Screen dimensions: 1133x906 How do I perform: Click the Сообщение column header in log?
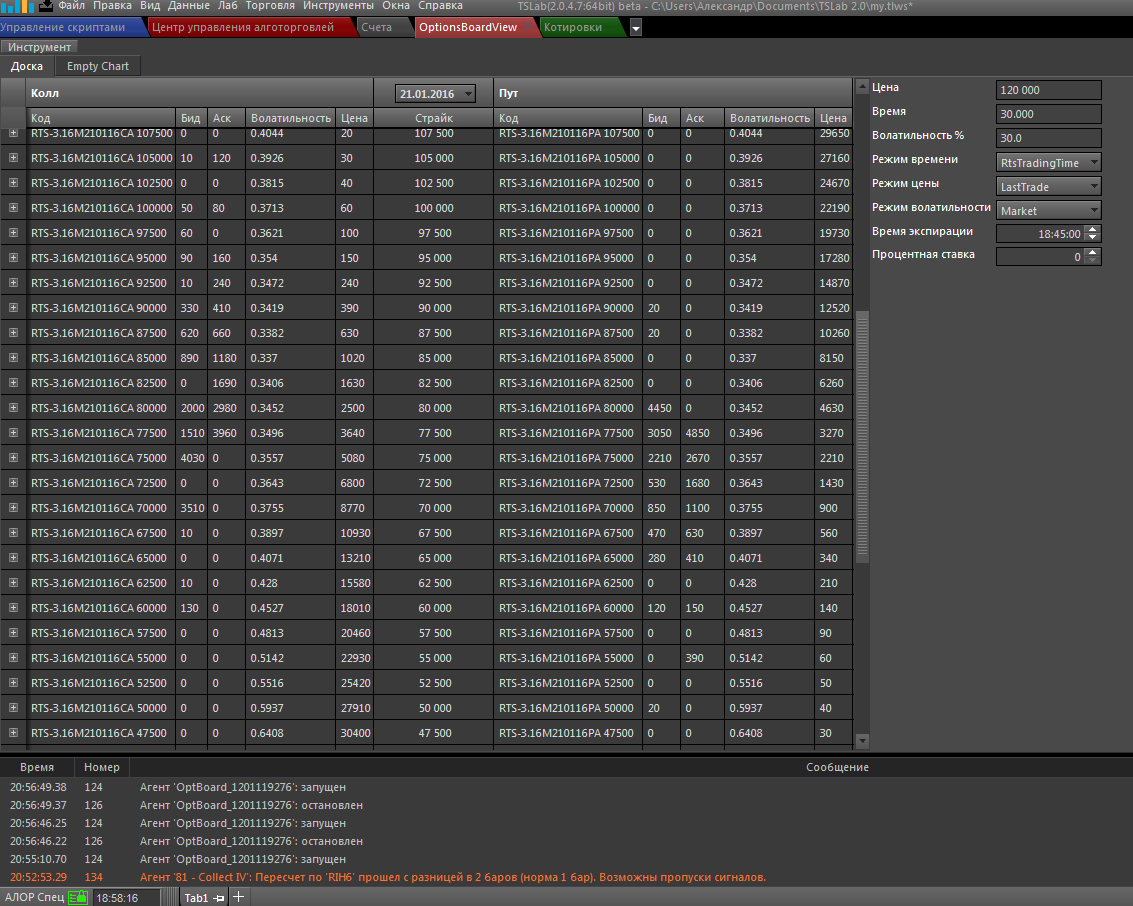click(x=837, y=767)
